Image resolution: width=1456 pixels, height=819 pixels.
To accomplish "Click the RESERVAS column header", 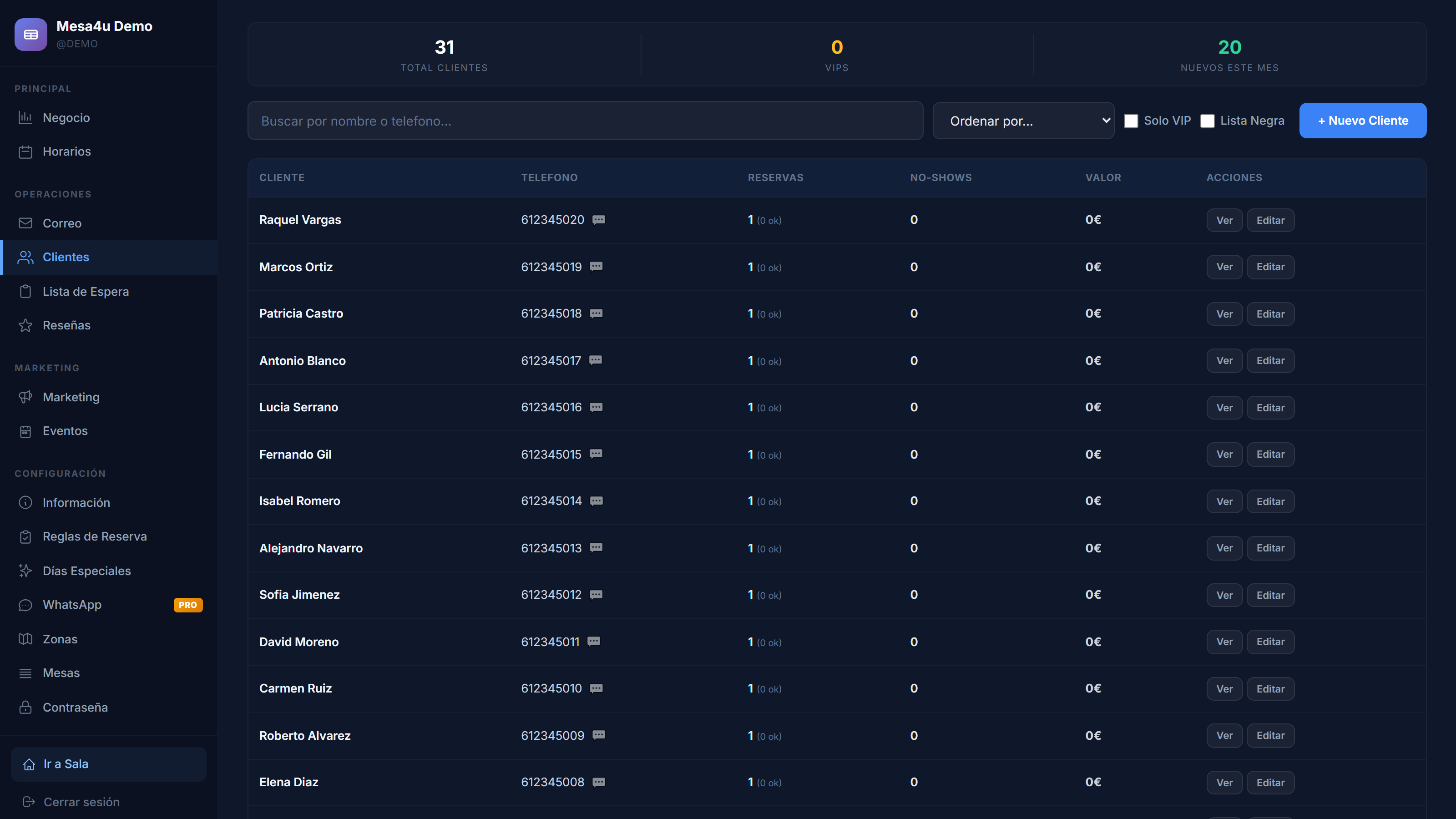I will coord(775,177).
